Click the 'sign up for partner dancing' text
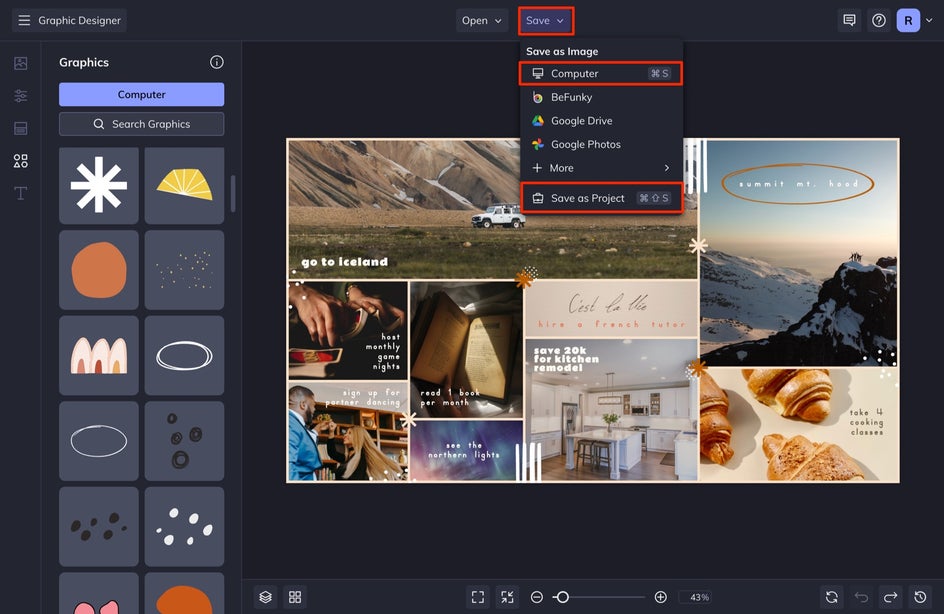The width and height of the screenshot is (944, 614). tap(363, 397)
